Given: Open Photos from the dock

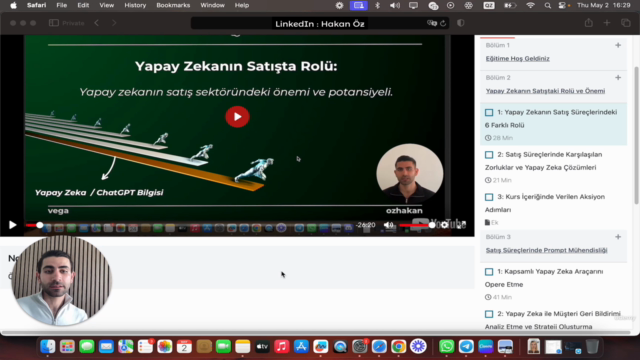Looking at the screenshot, I should pyautogui.click(x=165, y=347).
